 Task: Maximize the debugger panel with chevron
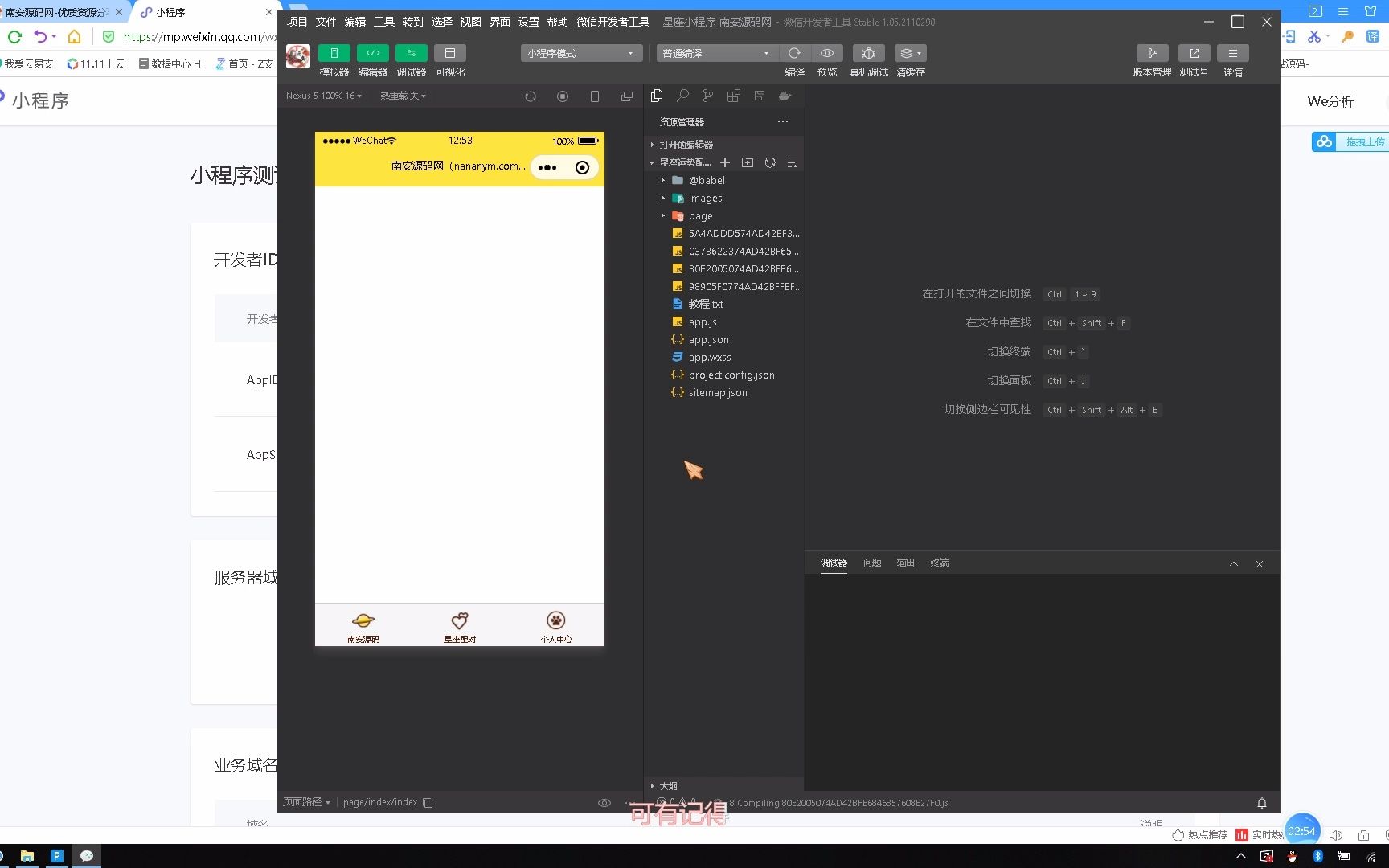click(1234, 564)
